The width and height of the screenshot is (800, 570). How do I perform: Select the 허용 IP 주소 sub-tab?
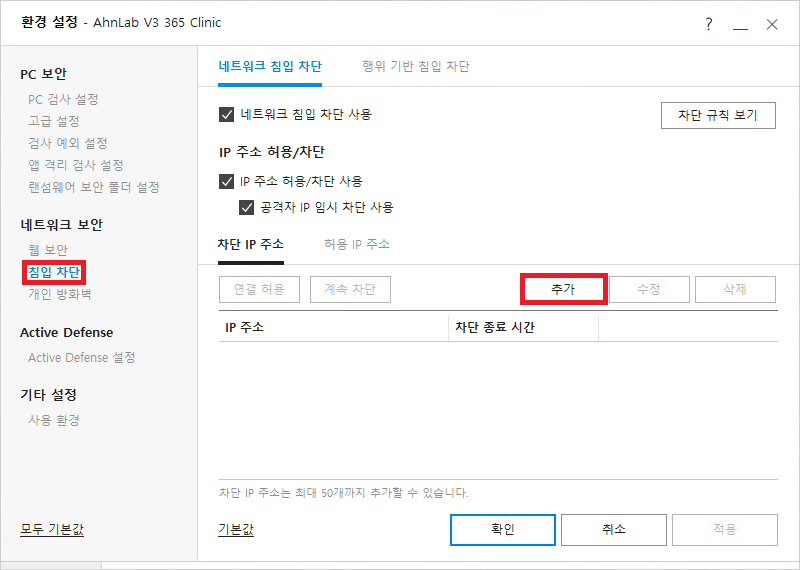click(x=357, y=244)
